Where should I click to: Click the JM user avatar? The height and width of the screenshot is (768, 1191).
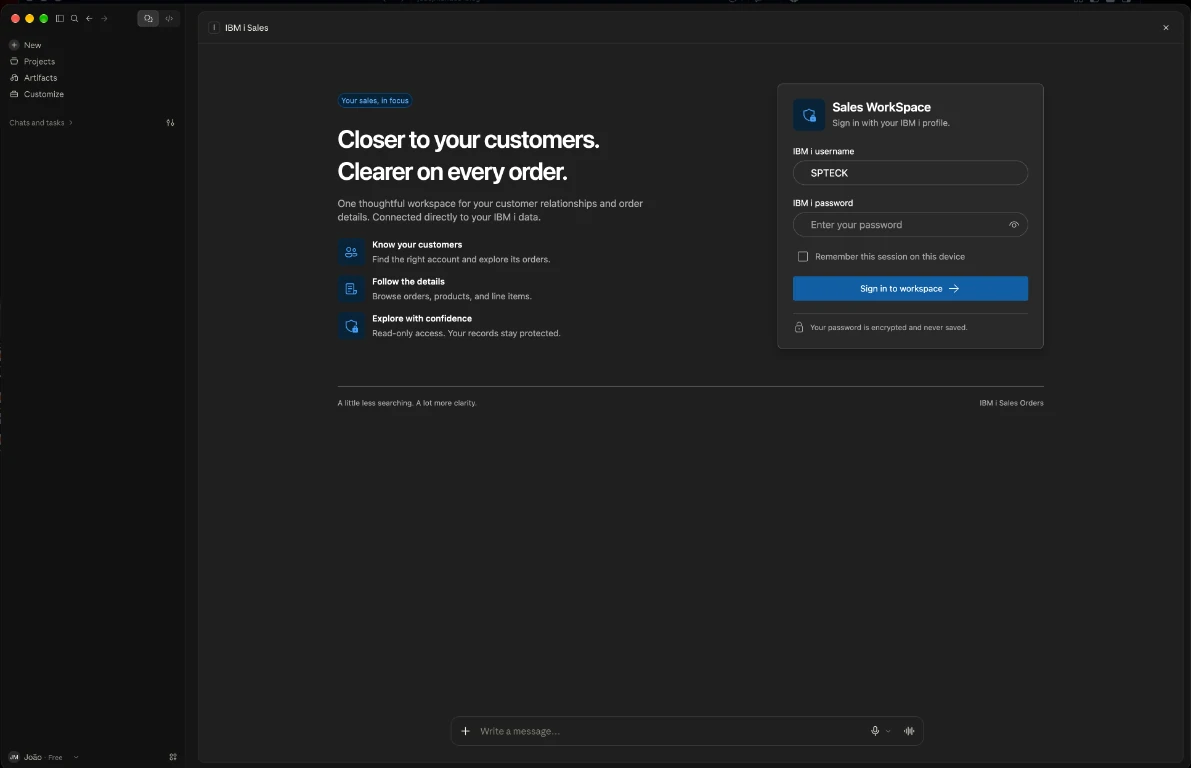(14, 757)
